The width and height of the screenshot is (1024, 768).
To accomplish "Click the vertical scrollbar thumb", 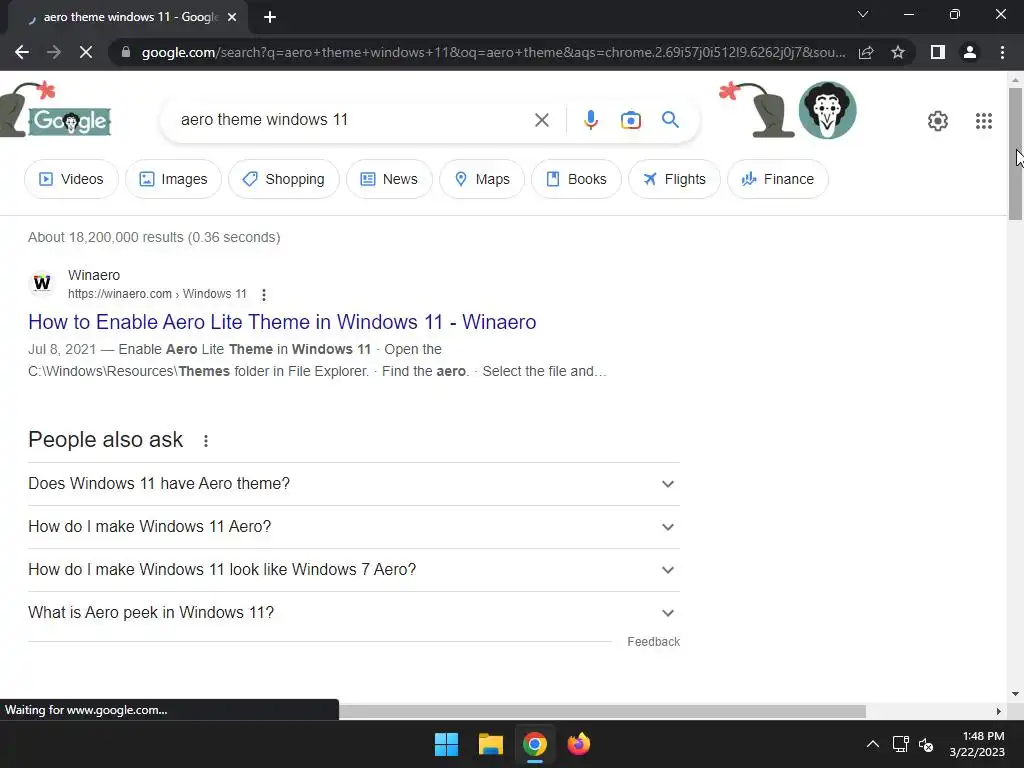I will (x=1016, y=154).
